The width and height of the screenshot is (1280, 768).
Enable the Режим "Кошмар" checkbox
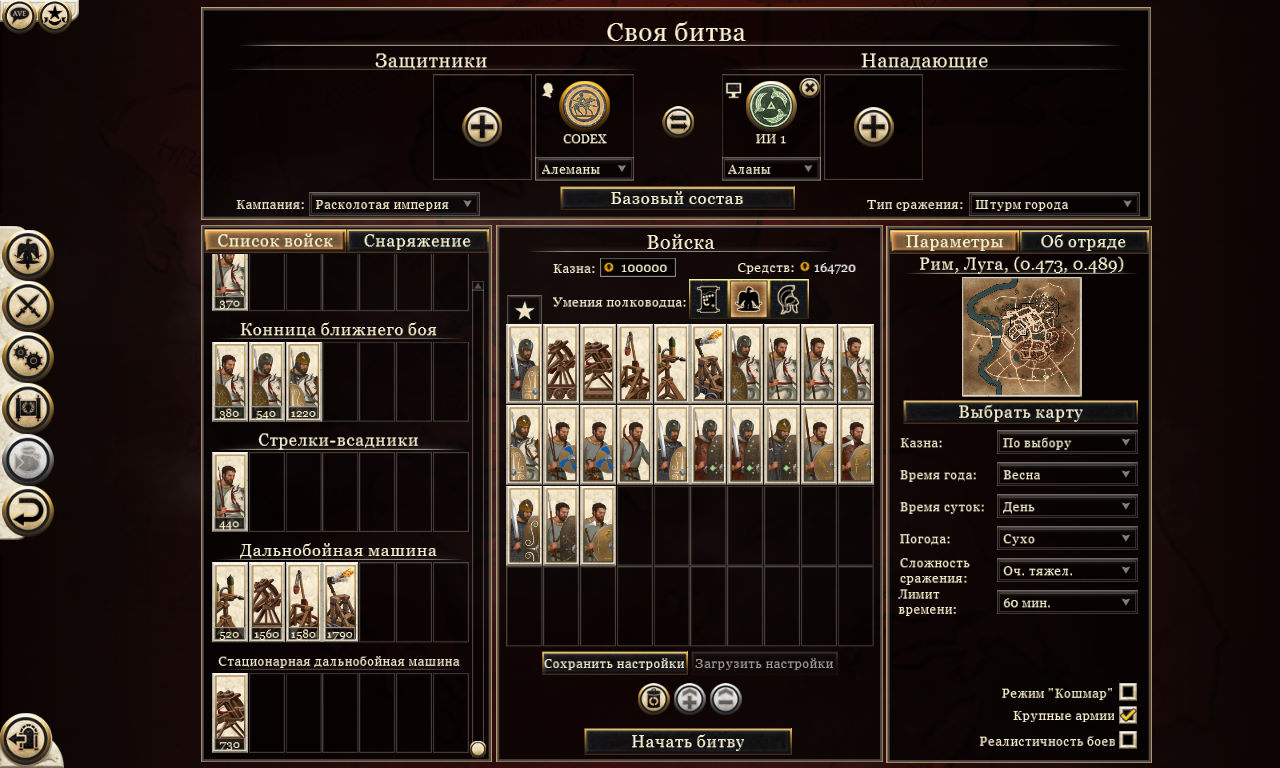(x=1128, y=692)
